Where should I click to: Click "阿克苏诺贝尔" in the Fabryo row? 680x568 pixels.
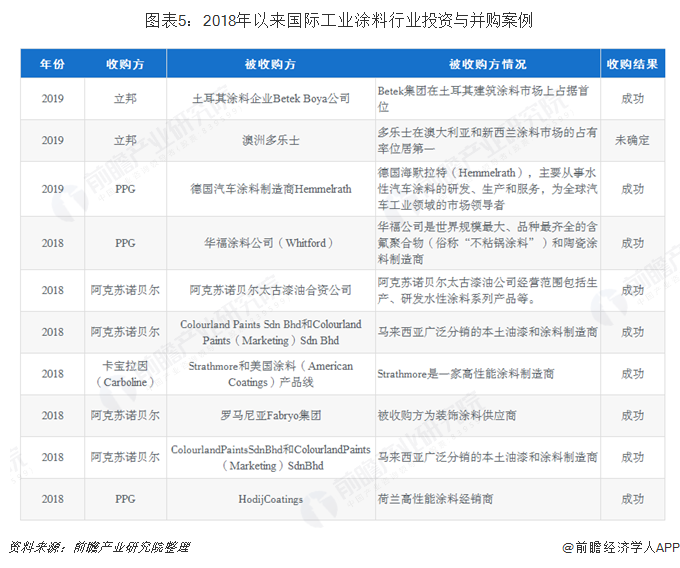point(125,415)
